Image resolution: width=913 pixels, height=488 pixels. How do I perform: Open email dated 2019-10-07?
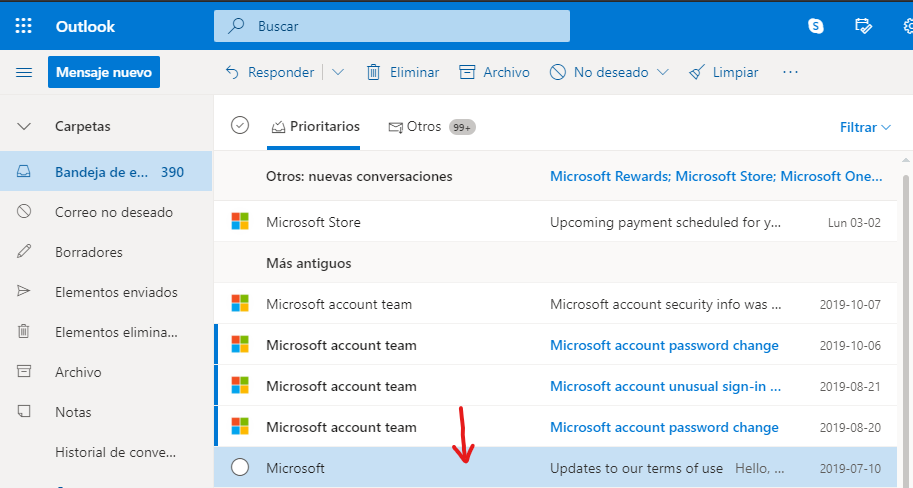click(555, 304)
